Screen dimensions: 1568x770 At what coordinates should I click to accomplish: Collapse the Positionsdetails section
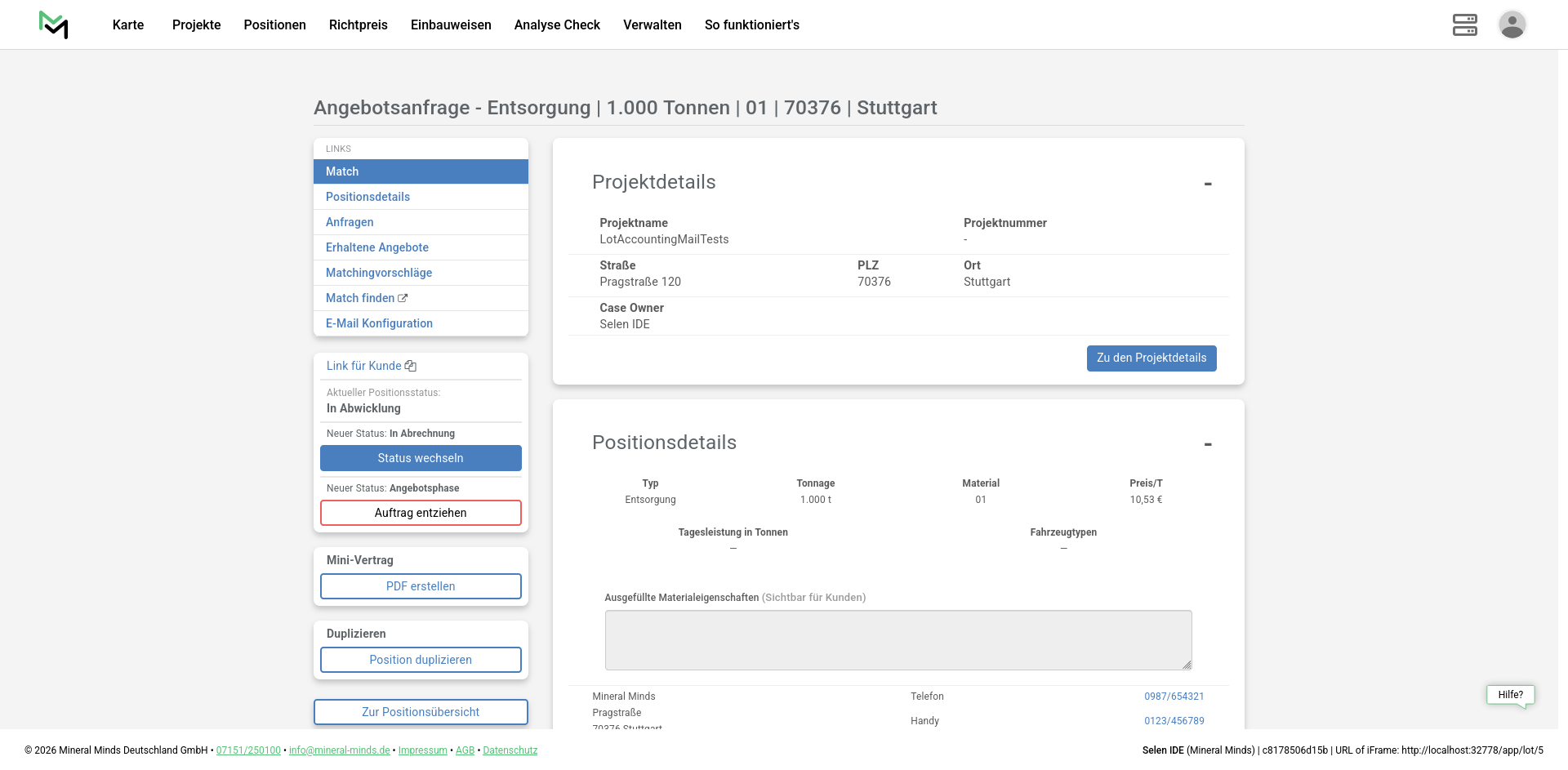[1207, 444]
